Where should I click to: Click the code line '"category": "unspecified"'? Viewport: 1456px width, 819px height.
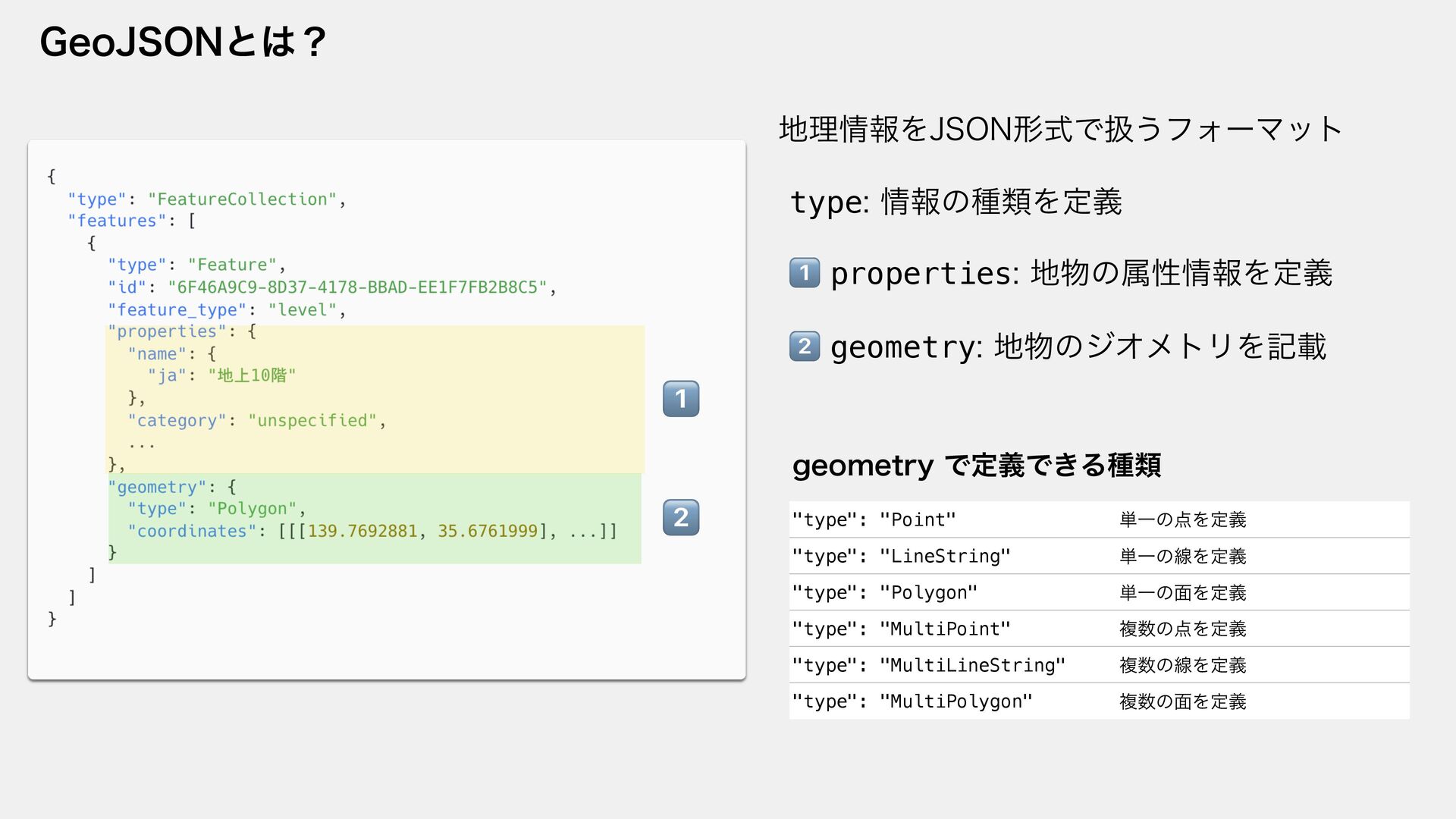[257, 420]
